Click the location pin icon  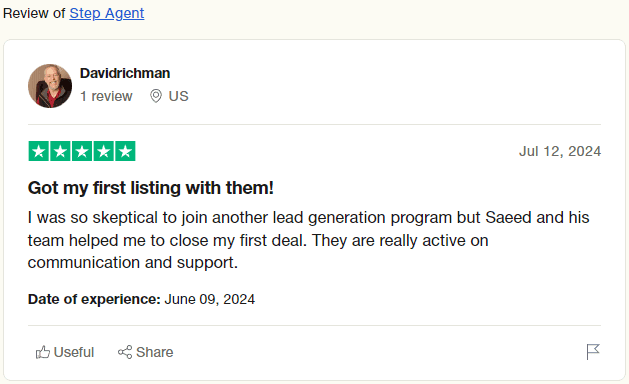click(156, 96)
